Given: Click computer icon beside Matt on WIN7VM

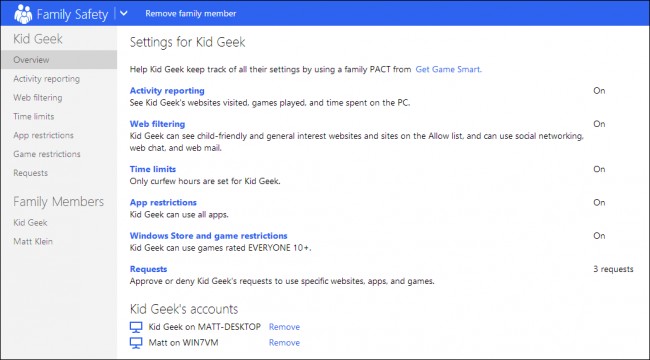Looking at the screenshot, I should [136, 343].
